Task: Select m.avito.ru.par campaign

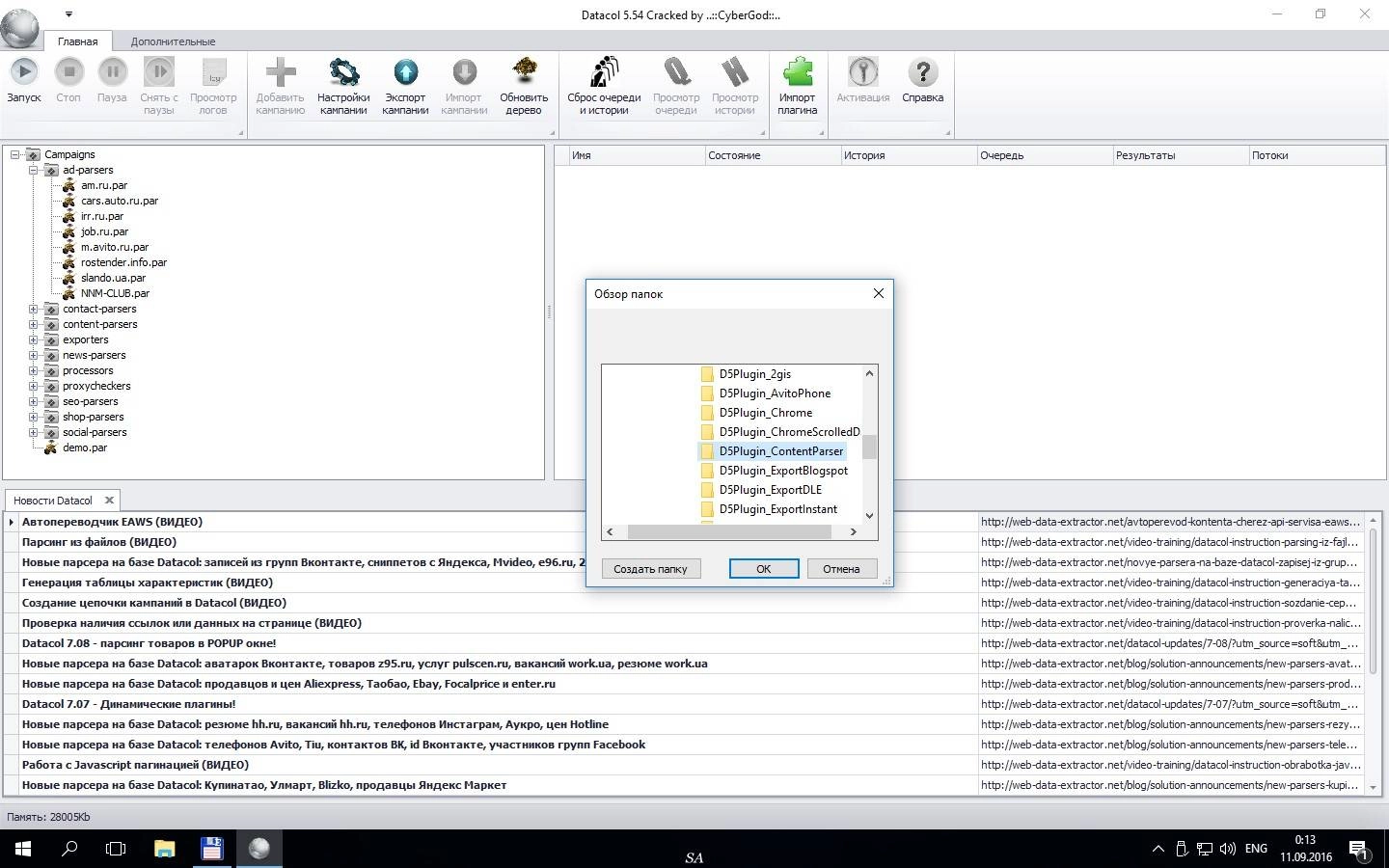Action: [x=115, y=247]
